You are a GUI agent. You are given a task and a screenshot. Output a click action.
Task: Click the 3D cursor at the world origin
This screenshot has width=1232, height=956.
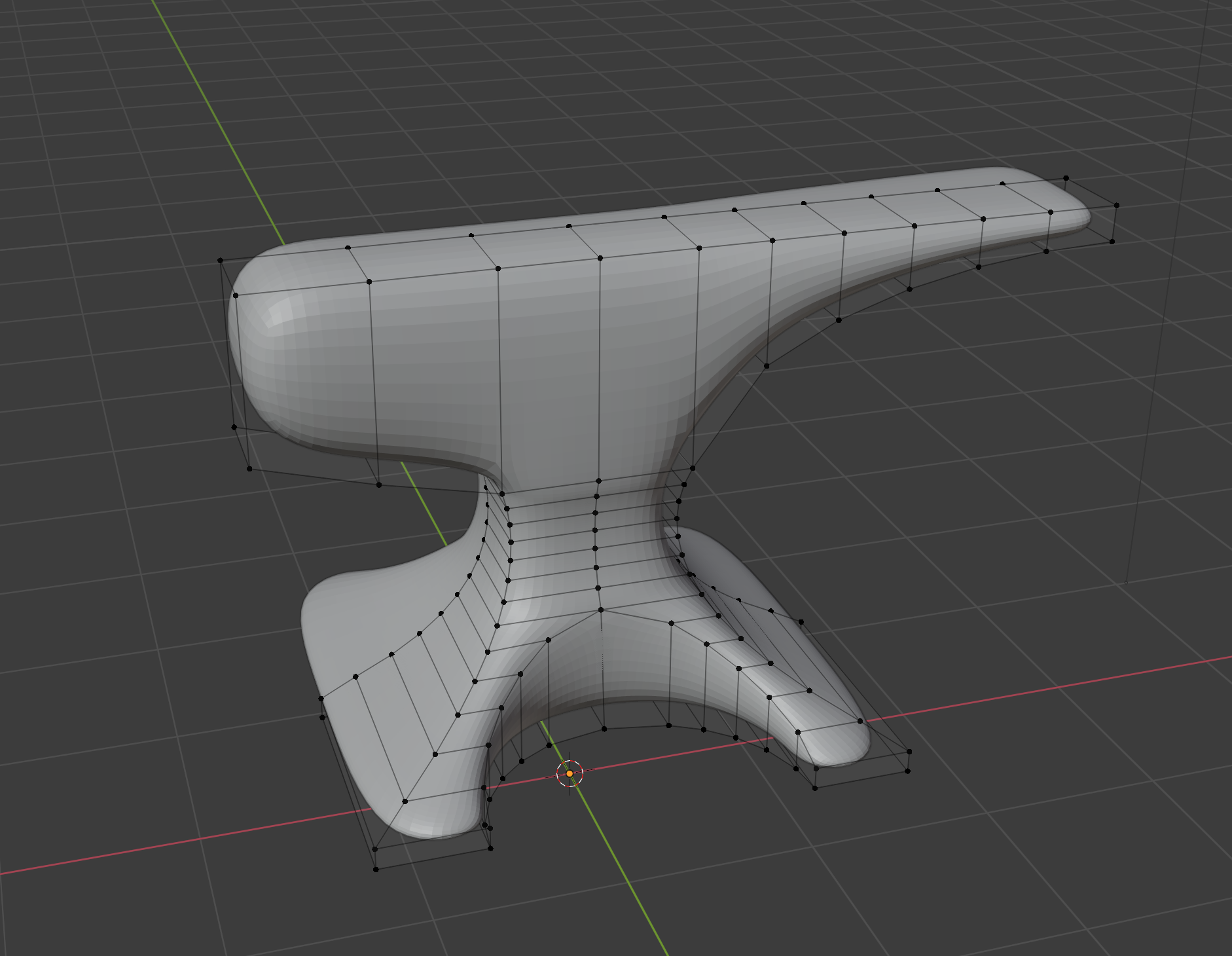point(570,773)
